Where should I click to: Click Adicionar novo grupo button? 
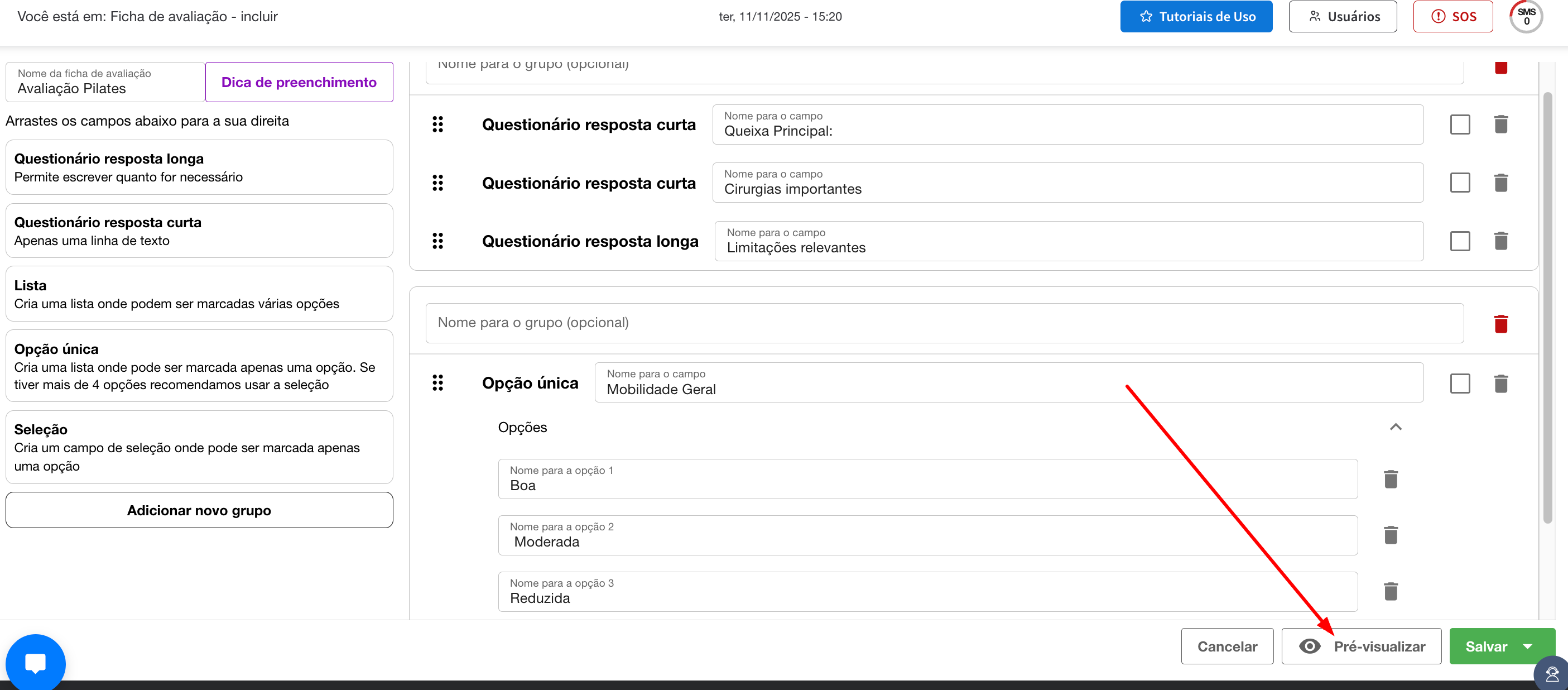tap(199, 510)
